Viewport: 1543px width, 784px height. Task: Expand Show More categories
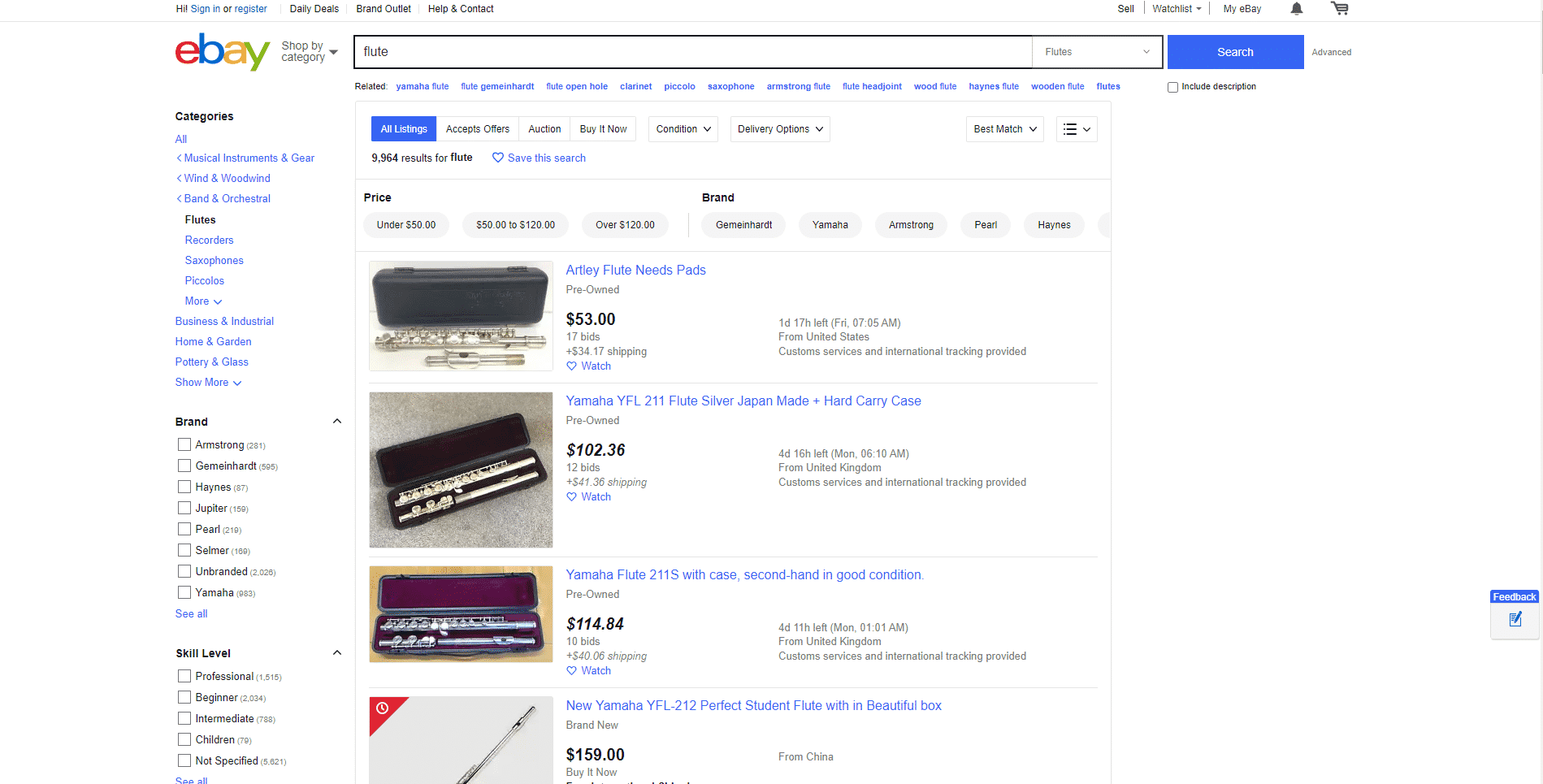pos(209,383)
